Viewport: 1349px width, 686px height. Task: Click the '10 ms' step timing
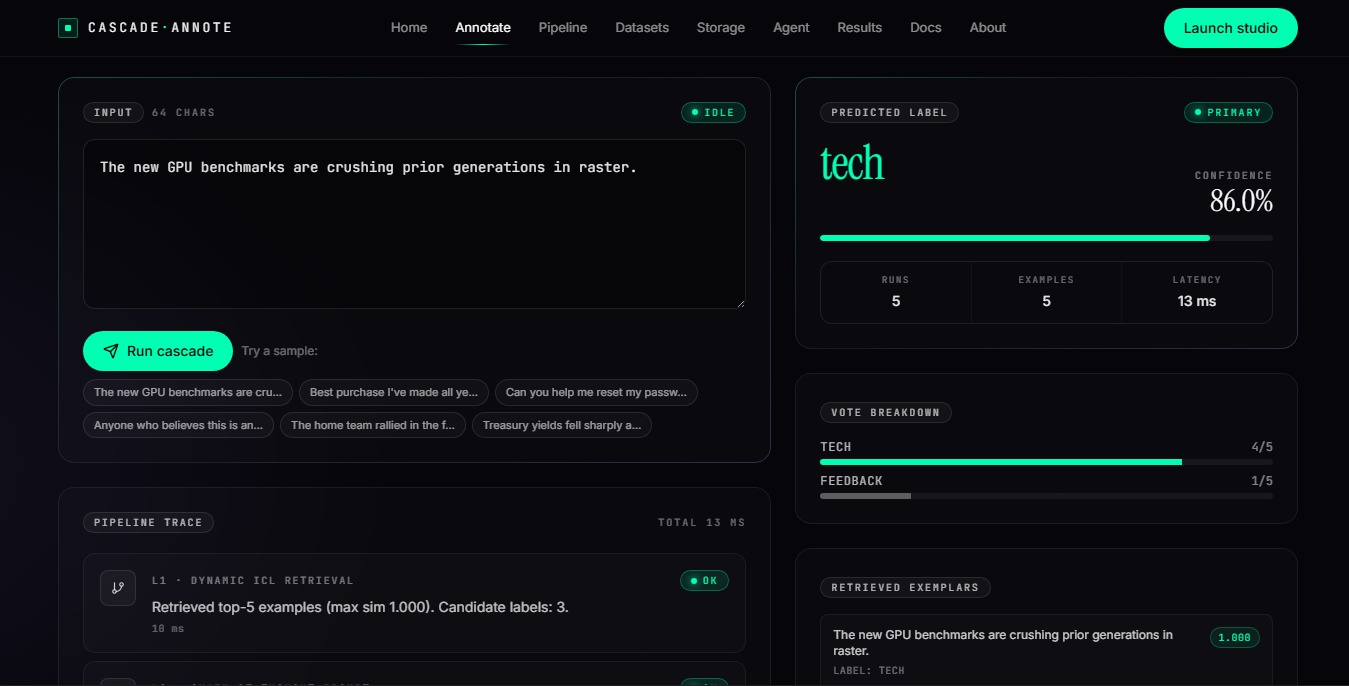pos(168,629)
